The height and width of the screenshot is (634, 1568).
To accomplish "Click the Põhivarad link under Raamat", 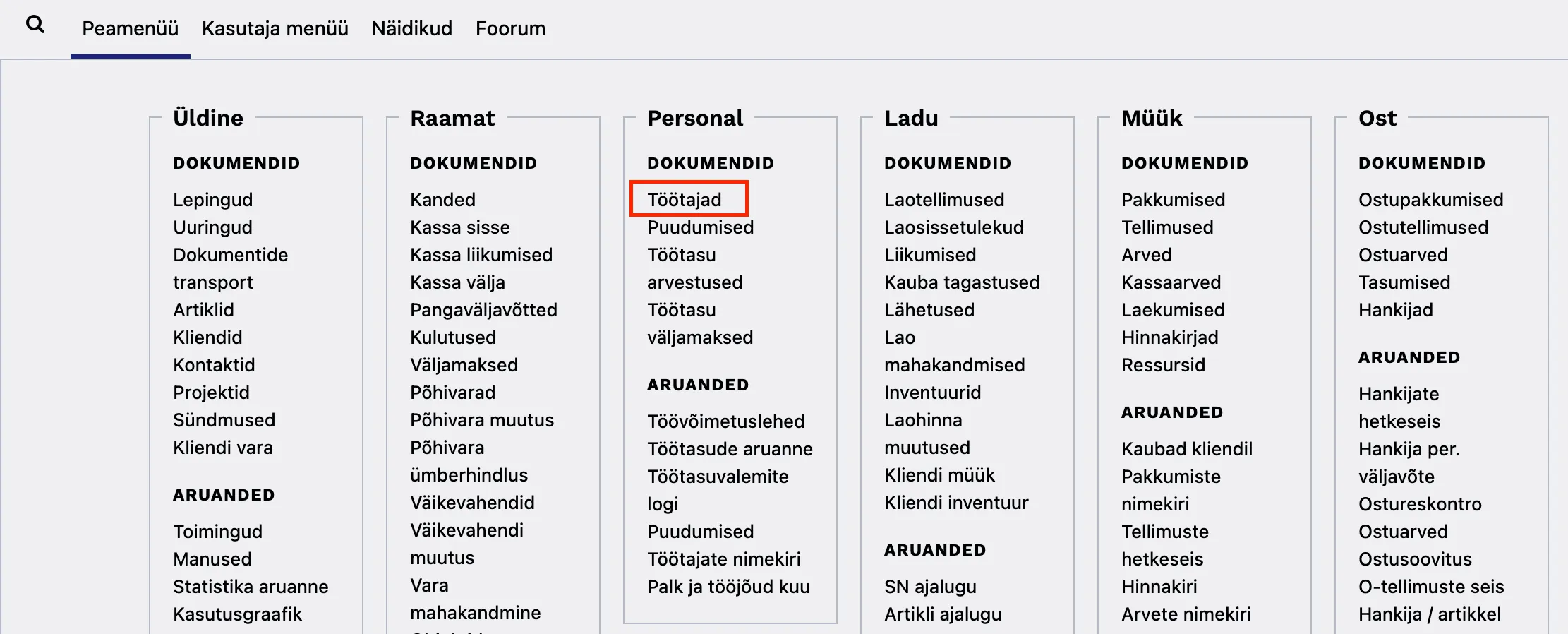I will coord(452,393).
